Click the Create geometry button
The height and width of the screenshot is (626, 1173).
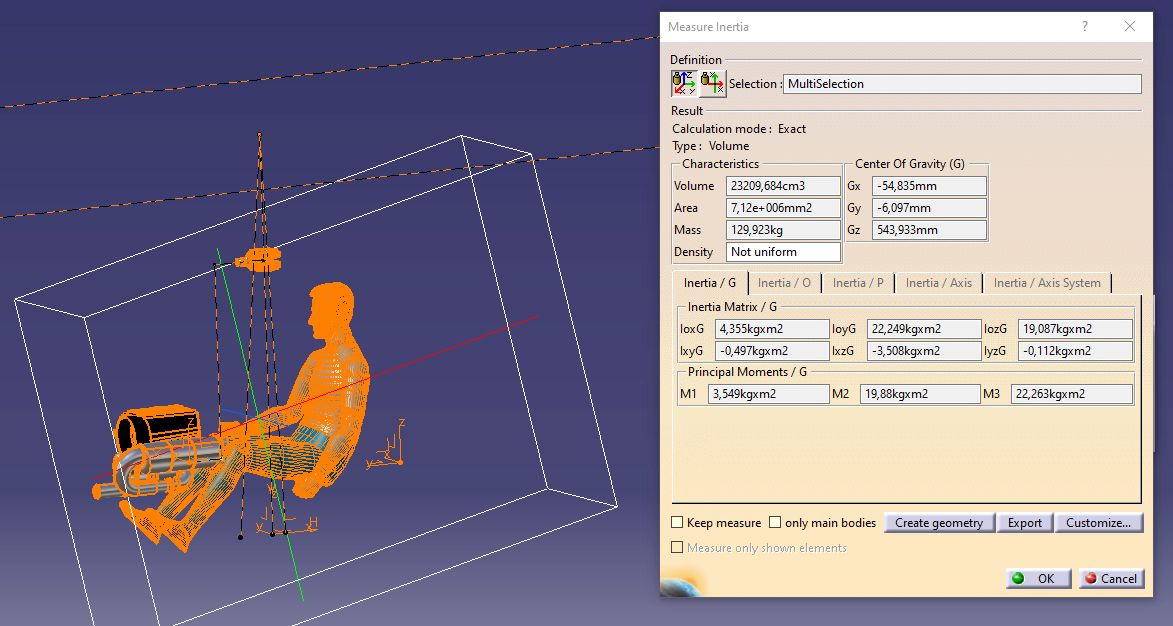(x=938, y=522)
